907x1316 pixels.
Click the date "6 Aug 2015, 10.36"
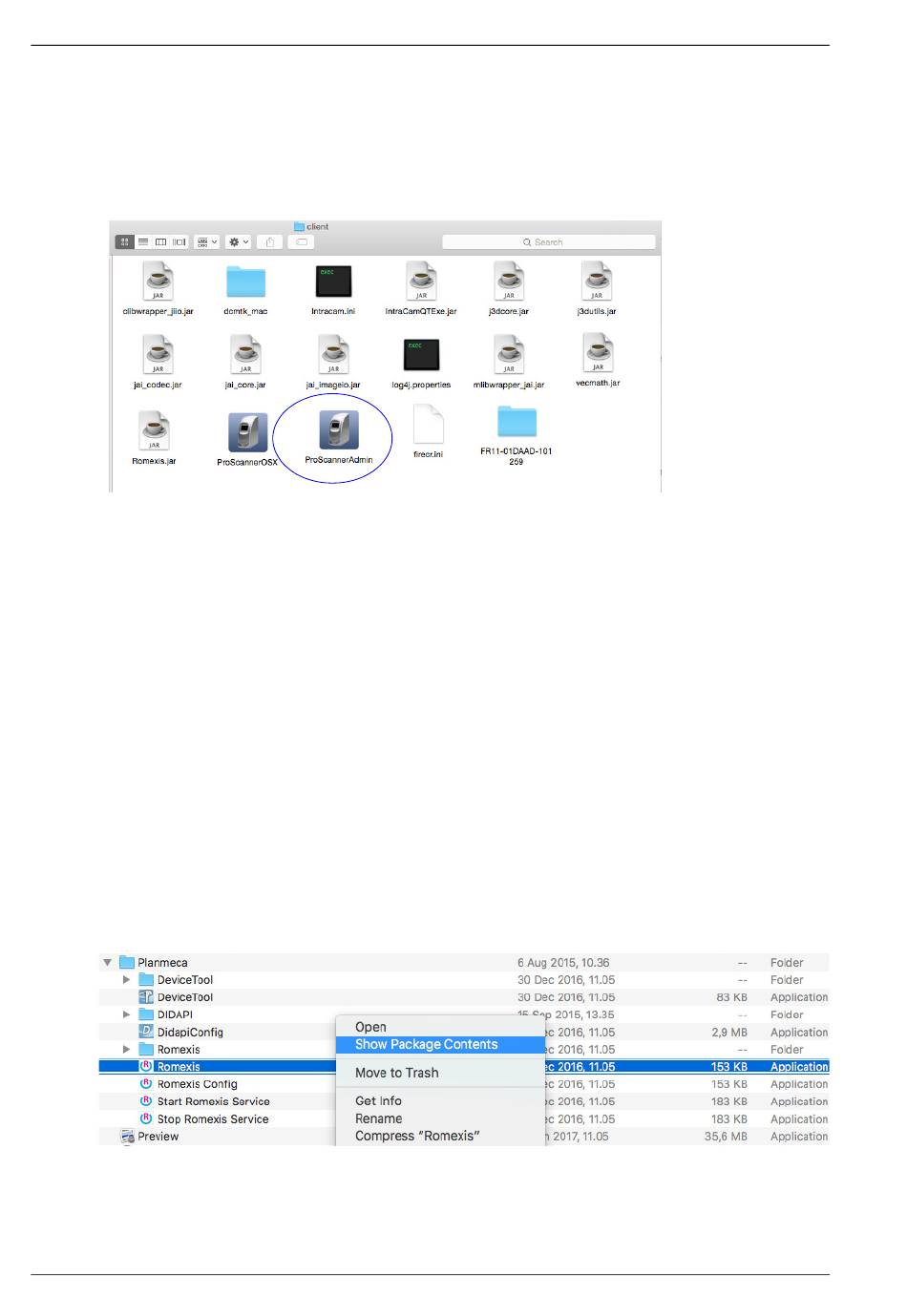[563, 963]
